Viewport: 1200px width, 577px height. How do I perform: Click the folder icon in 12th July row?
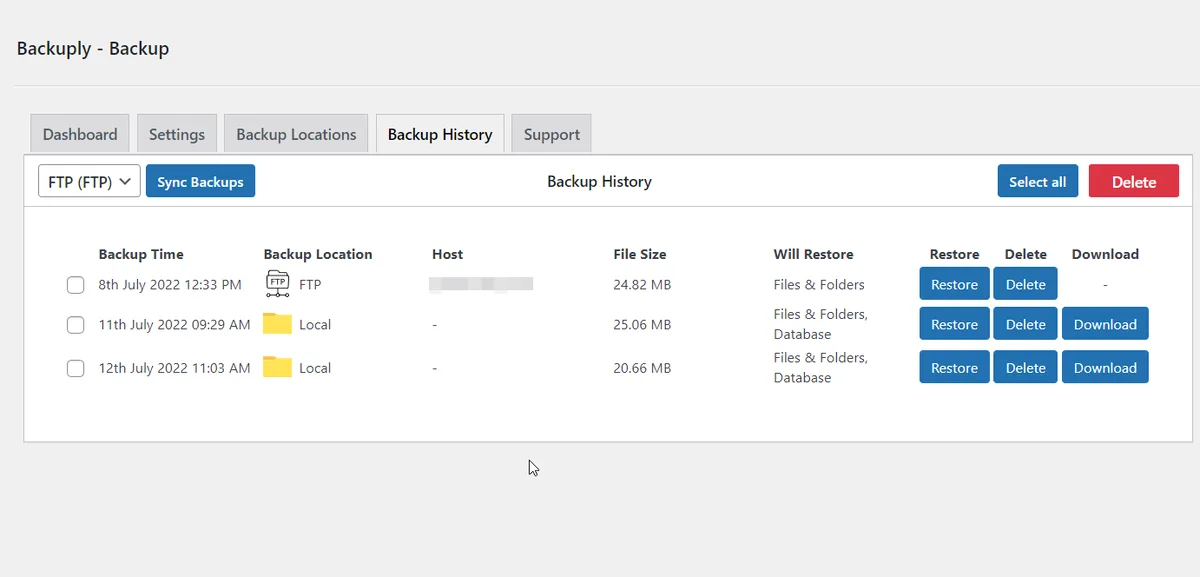(x=277, y=367)
